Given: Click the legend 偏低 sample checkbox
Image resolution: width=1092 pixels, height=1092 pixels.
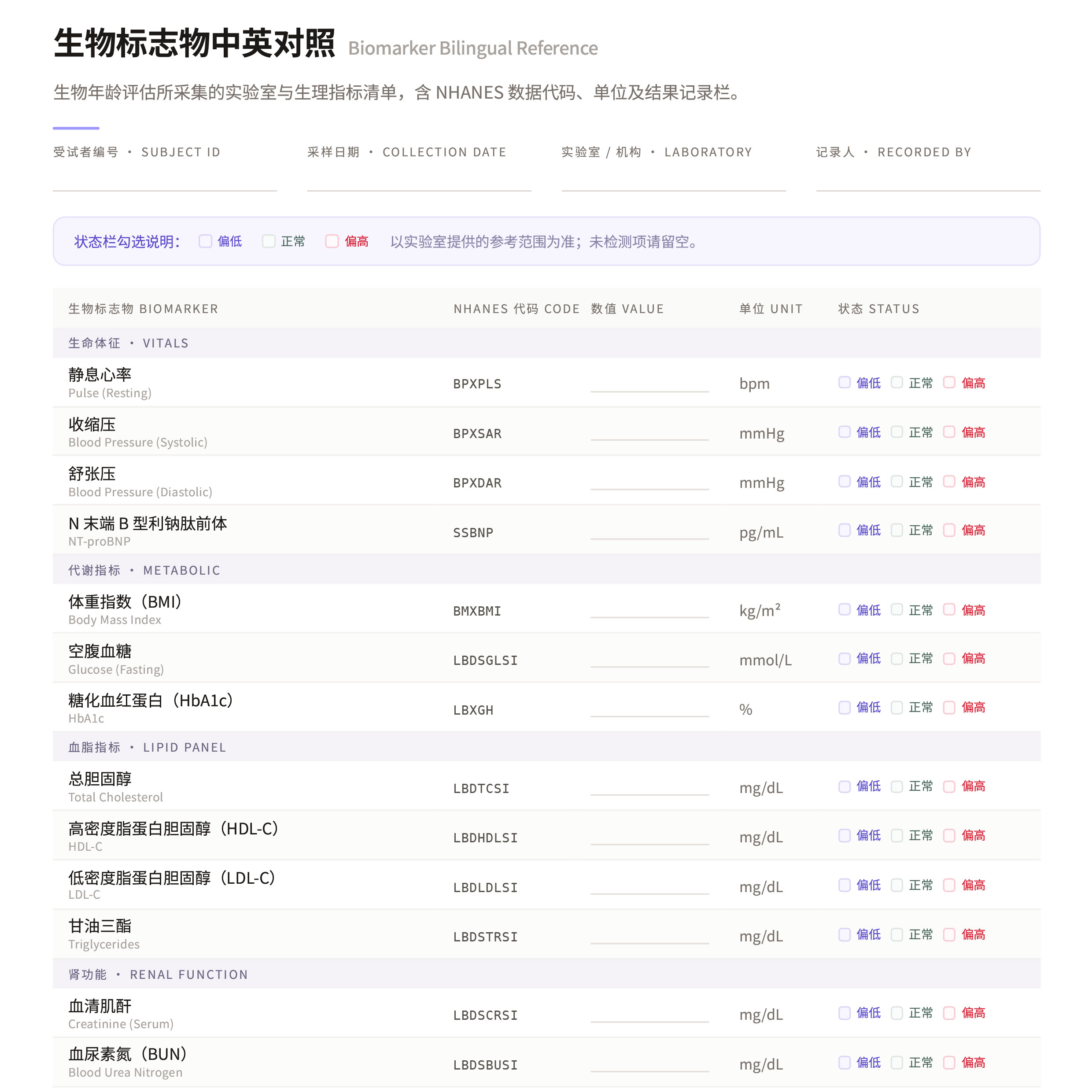Looking at the screenshot, I should 205,241.
